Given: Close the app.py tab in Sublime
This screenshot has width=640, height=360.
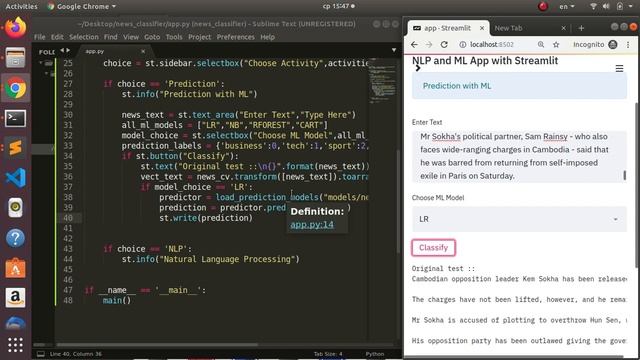Looking at the screenshot, I should pos(143,51).
